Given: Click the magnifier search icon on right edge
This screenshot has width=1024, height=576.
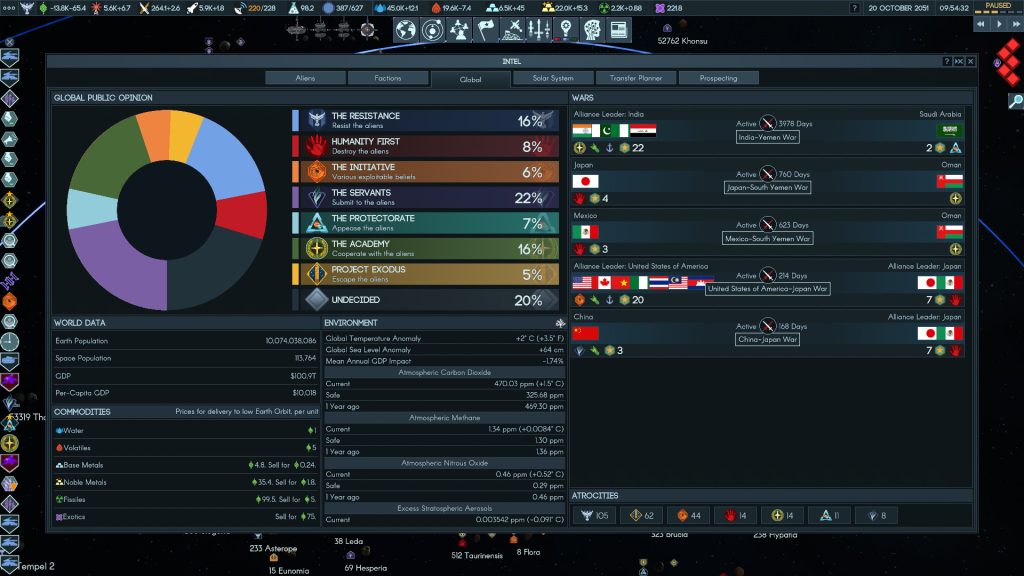Looking at the screenshot, I should click(1015, 100).
